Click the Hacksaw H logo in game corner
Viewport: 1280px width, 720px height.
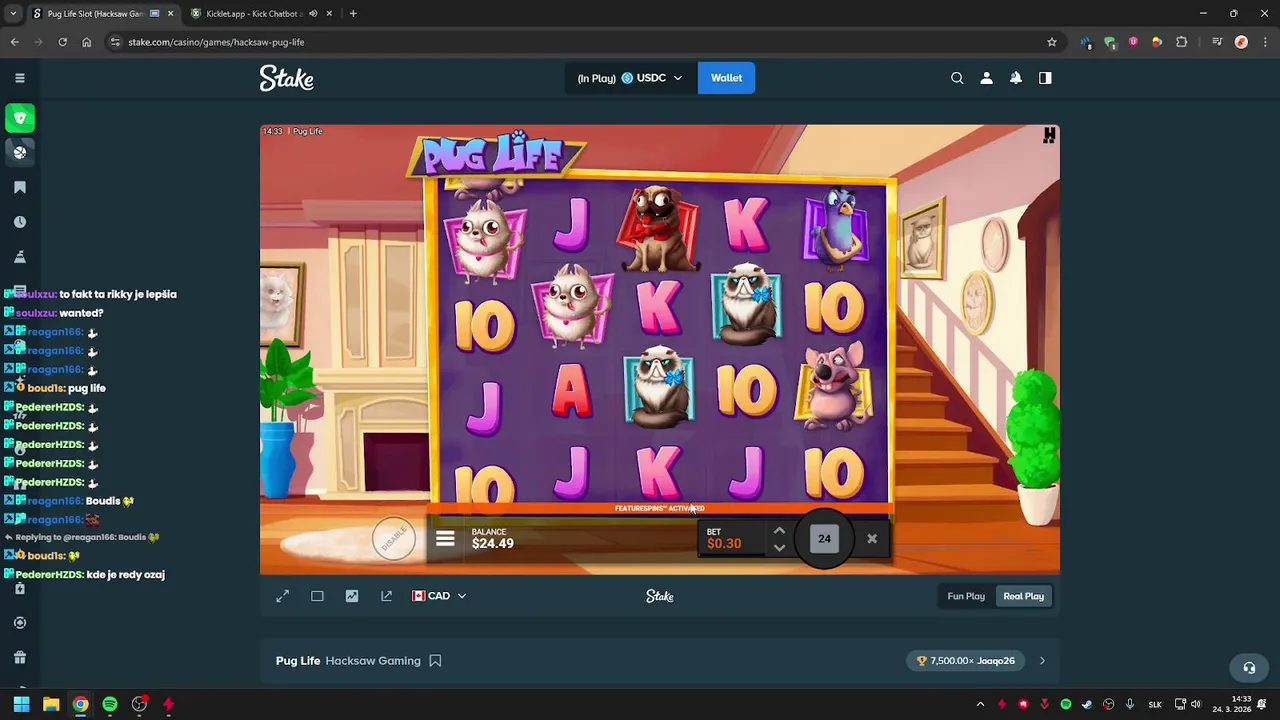pyautogui.click(x=1049, y=135)
